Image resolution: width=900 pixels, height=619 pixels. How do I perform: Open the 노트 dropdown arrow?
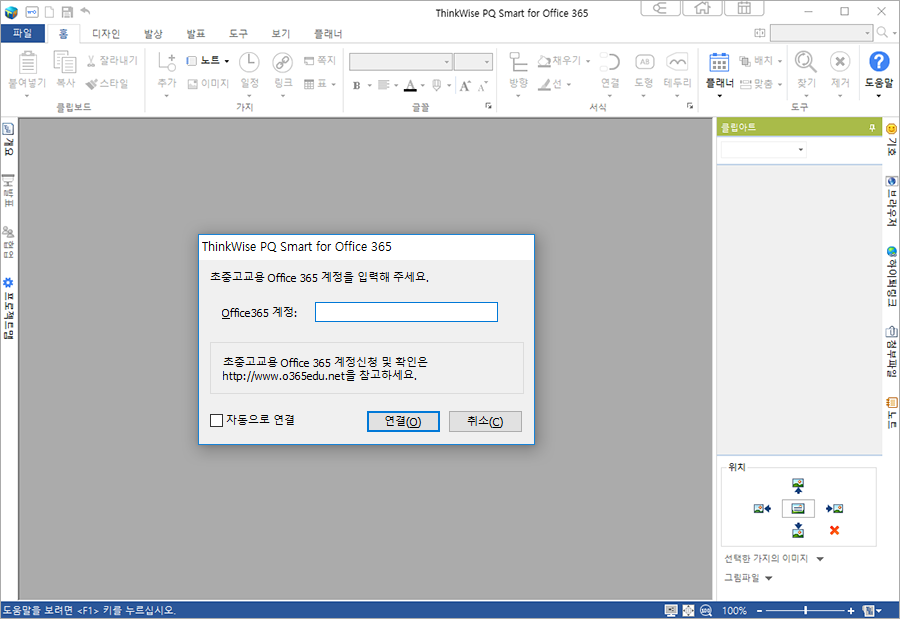[227, 61]
